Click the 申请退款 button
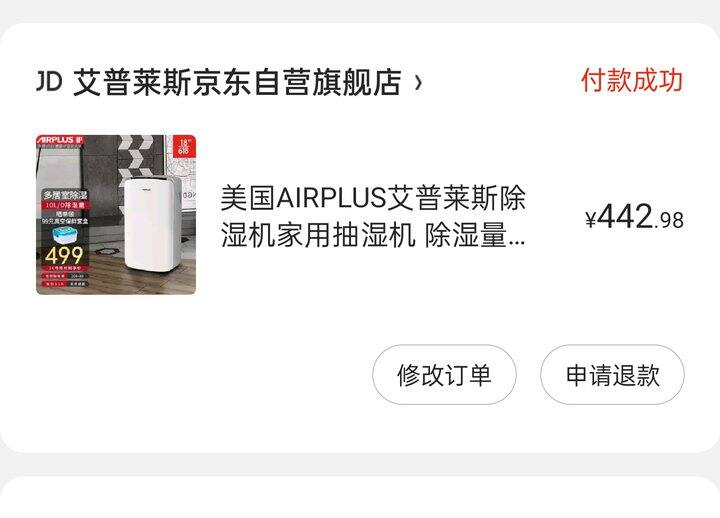720x518 pixels. pyautogui.click(x=612, y=375)
